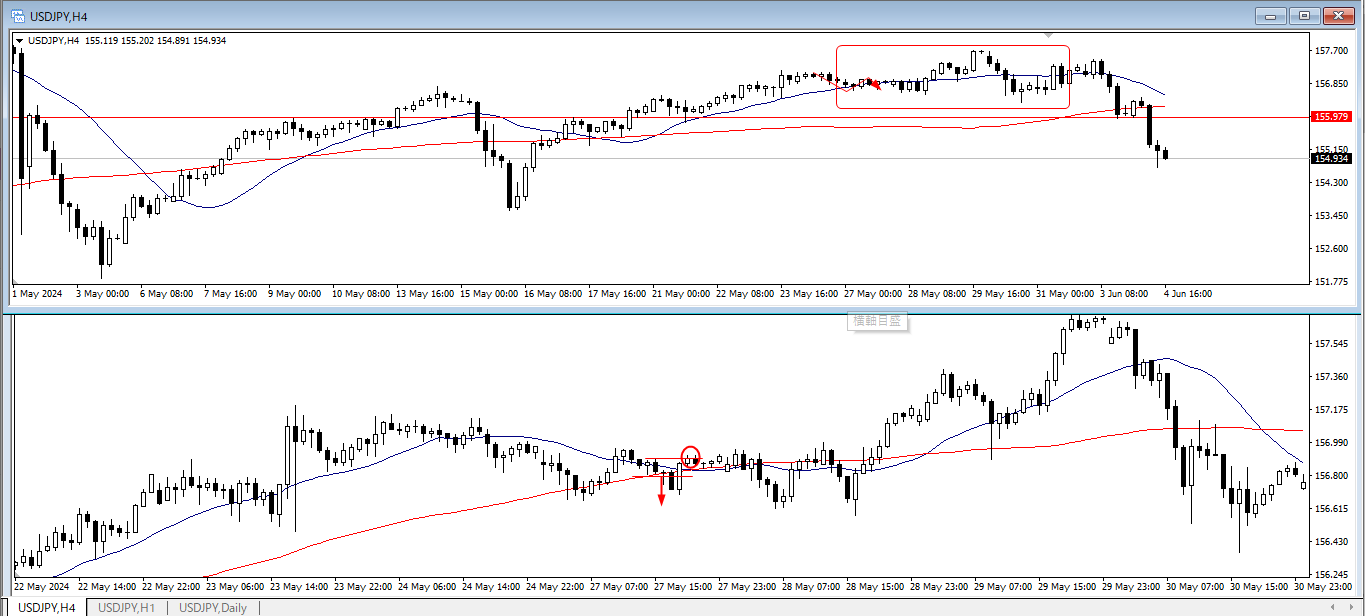Select the red circle drawn on lower chart
Screen dimensions: 1365x616
pos(690,457)
